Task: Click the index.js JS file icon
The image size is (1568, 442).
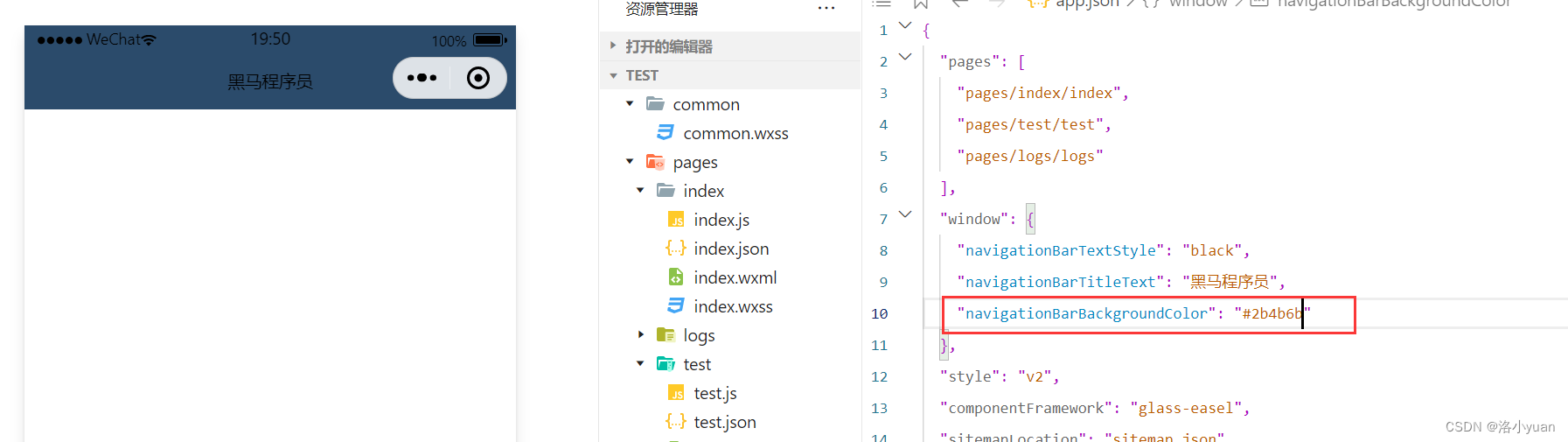Action: pos(676,220)
